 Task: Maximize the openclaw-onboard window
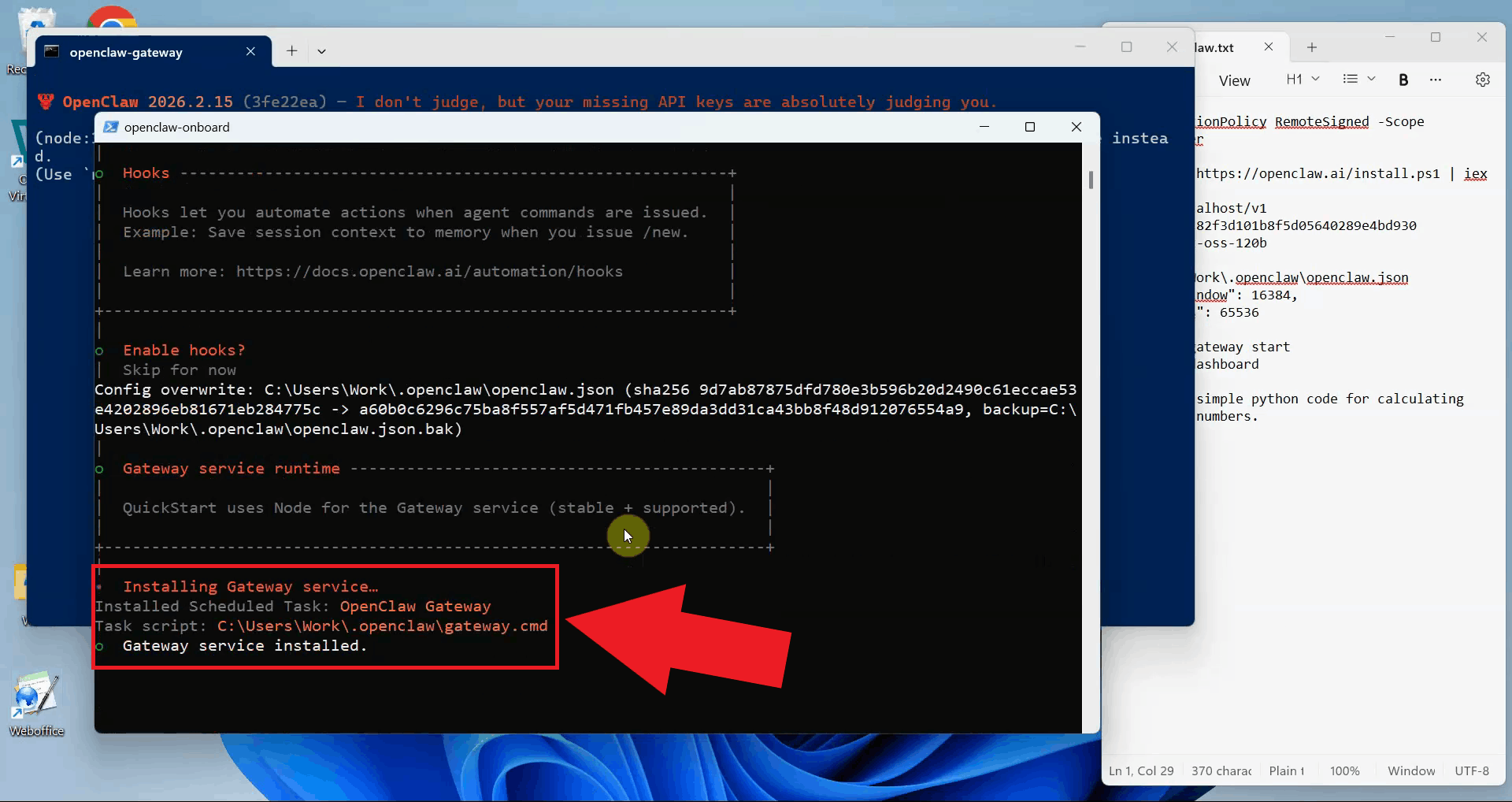point(1029,127)
